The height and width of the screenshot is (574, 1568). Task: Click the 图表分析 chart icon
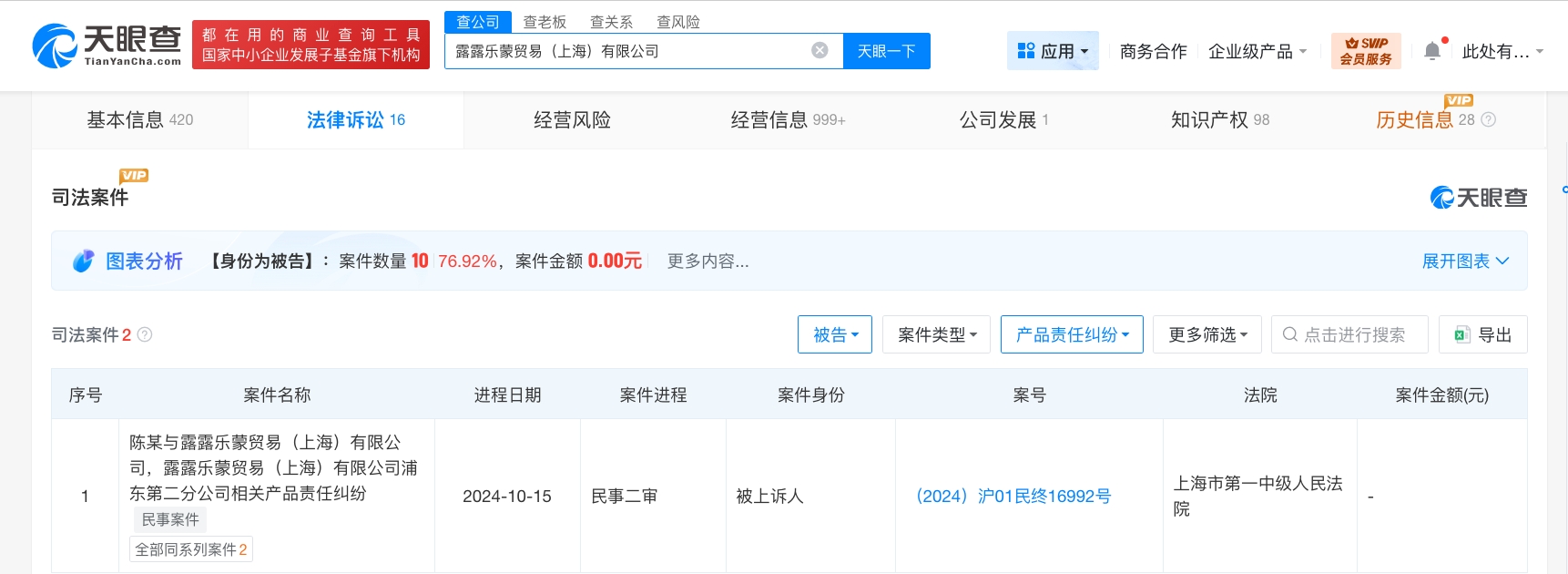coord(83,261)
